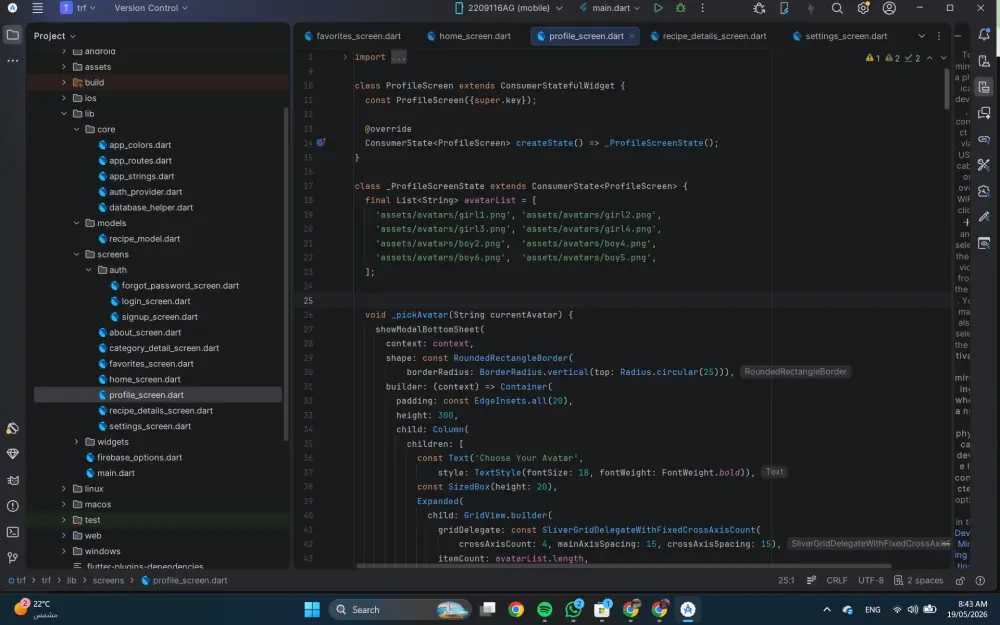This screenshot has height=625, width=1000.
Task: Open the Problems tool window icon
Action: tap(13, 506)
